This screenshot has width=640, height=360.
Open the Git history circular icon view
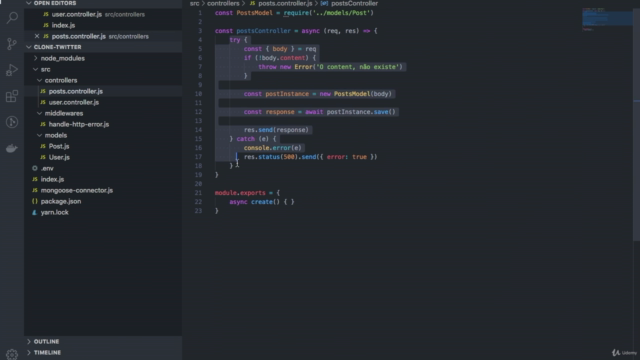(x=12, y=122)
